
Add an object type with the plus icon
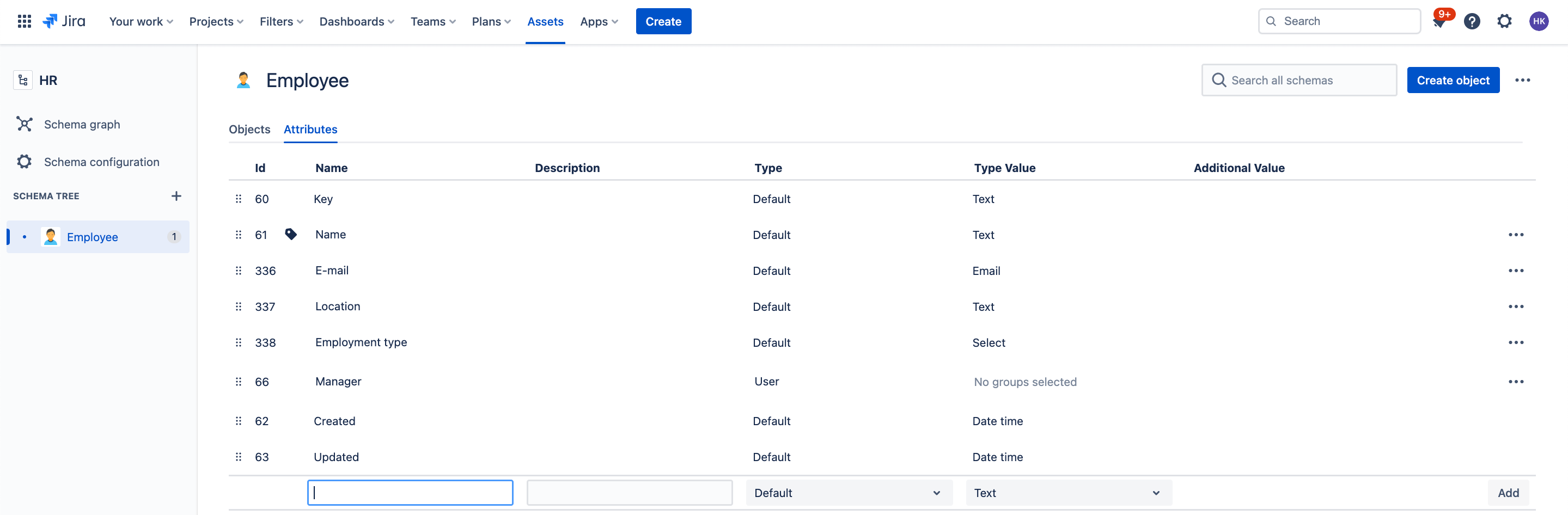[x=176, y=196]
